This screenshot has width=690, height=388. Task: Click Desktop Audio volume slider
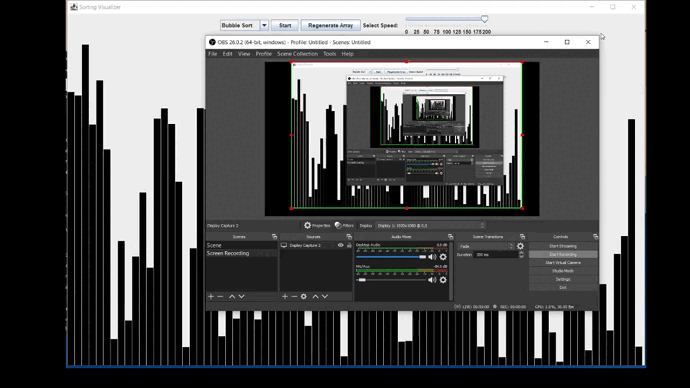(391, 257)
